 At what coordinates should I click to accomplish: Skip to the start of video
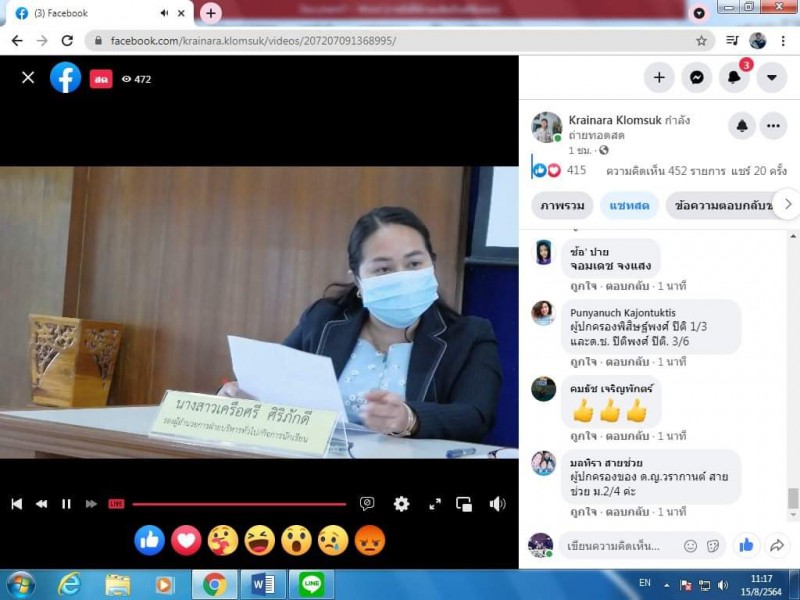click(x=17, y=504)
